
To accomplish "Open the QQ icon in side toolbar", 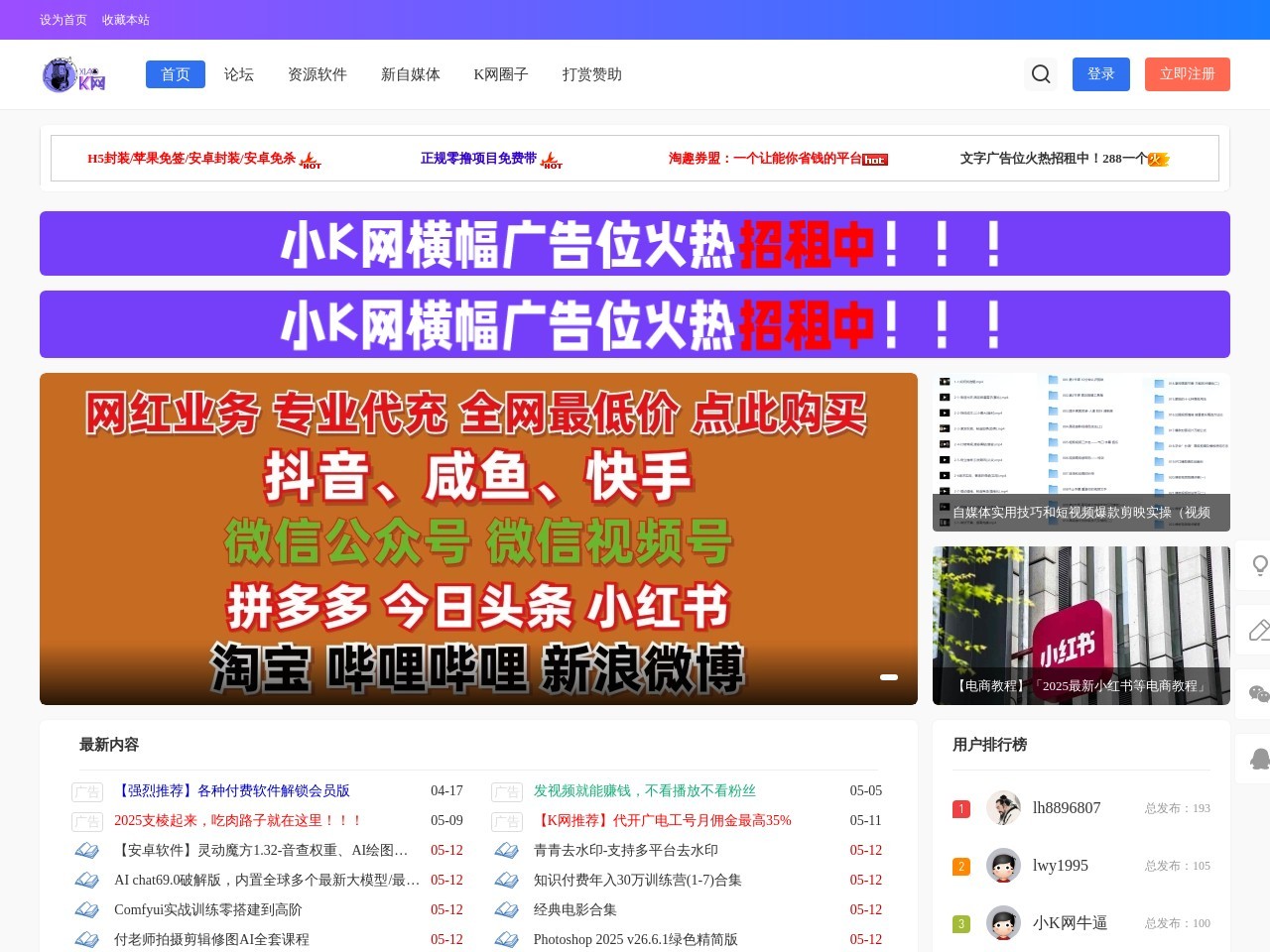I will point(1259,759).
